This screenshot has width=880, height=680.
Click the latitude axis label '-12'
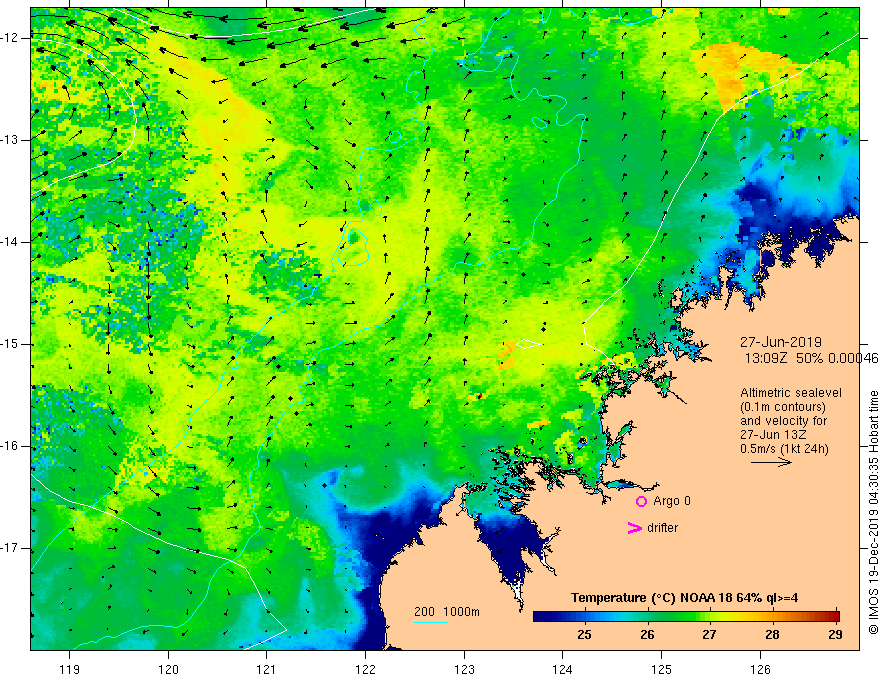point(11,38)
